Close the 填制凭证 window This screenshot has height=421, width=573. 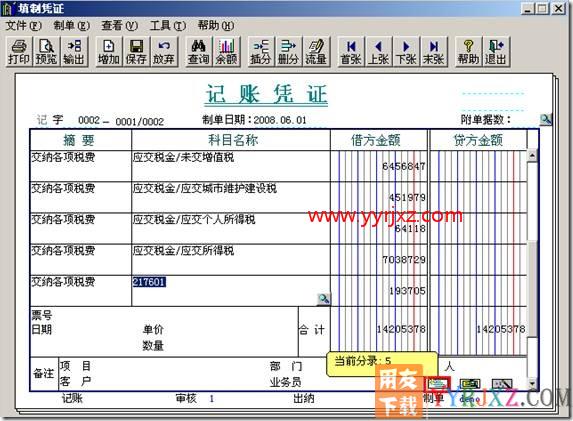pyautogui.click(x=558, y=8)
